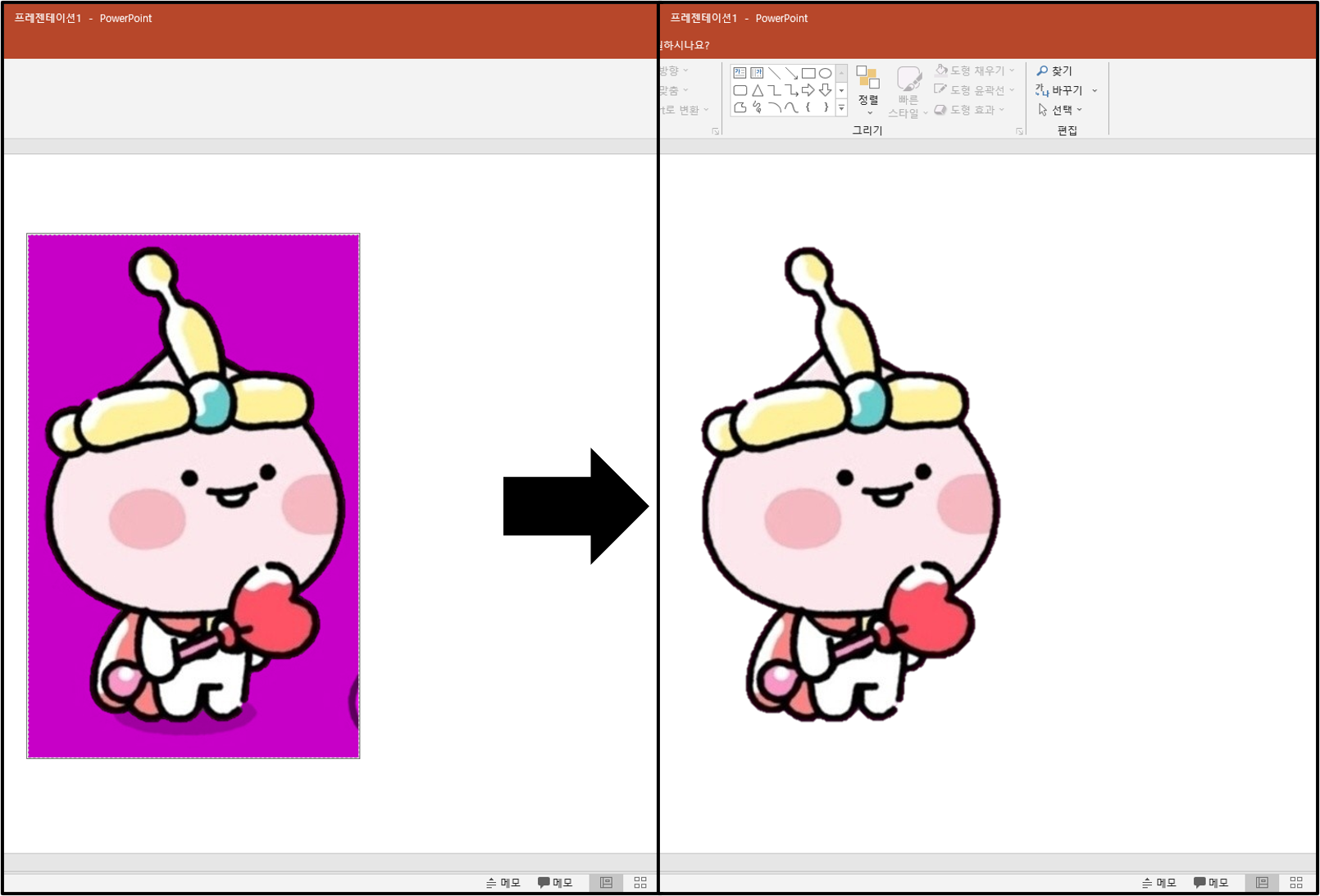The image size is (1320, 896).
Task: Pick the elbow arrow connector shape
Action: [x=791, y=90]
